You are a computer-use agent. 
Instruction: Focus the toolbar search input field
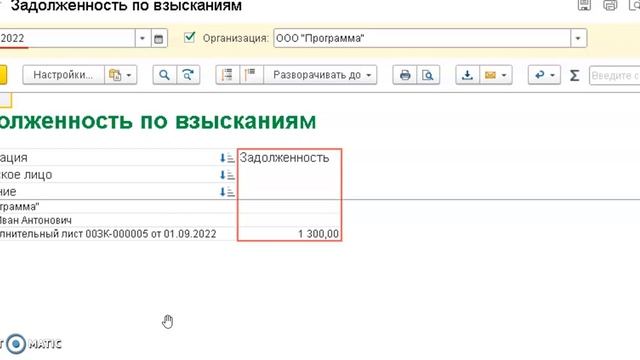[615, 75]
